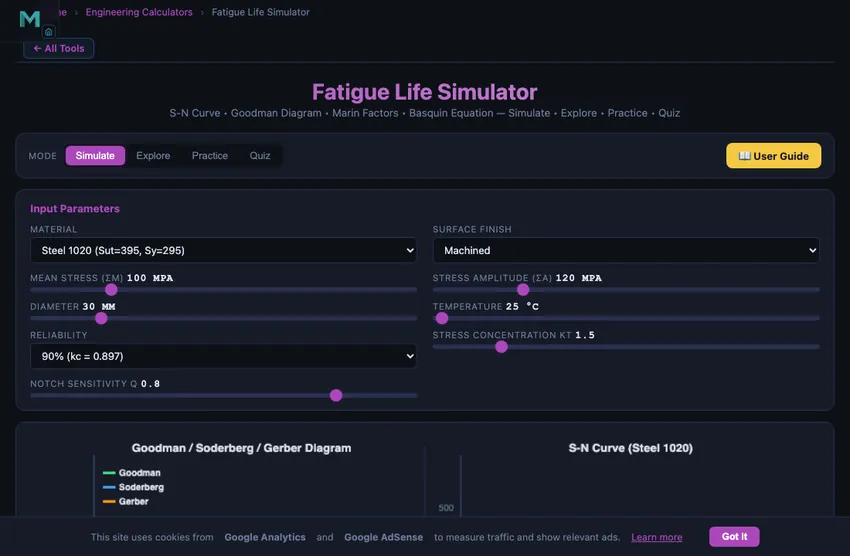
Task: Go back via All Tools button
Action: click(59, 48)
